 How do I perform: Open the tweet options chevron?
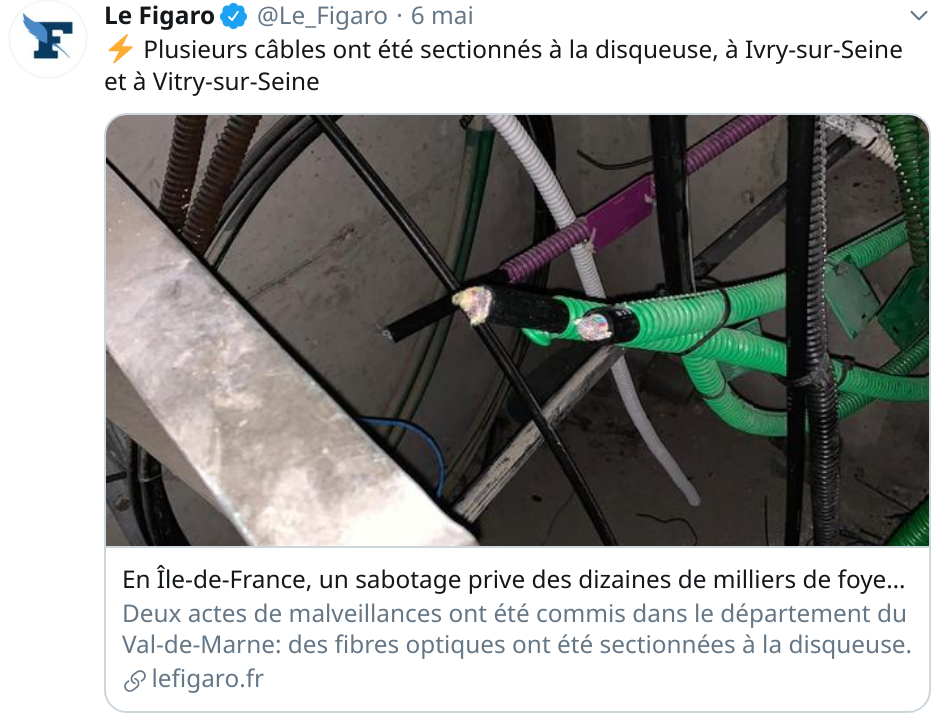click(919, 16)
